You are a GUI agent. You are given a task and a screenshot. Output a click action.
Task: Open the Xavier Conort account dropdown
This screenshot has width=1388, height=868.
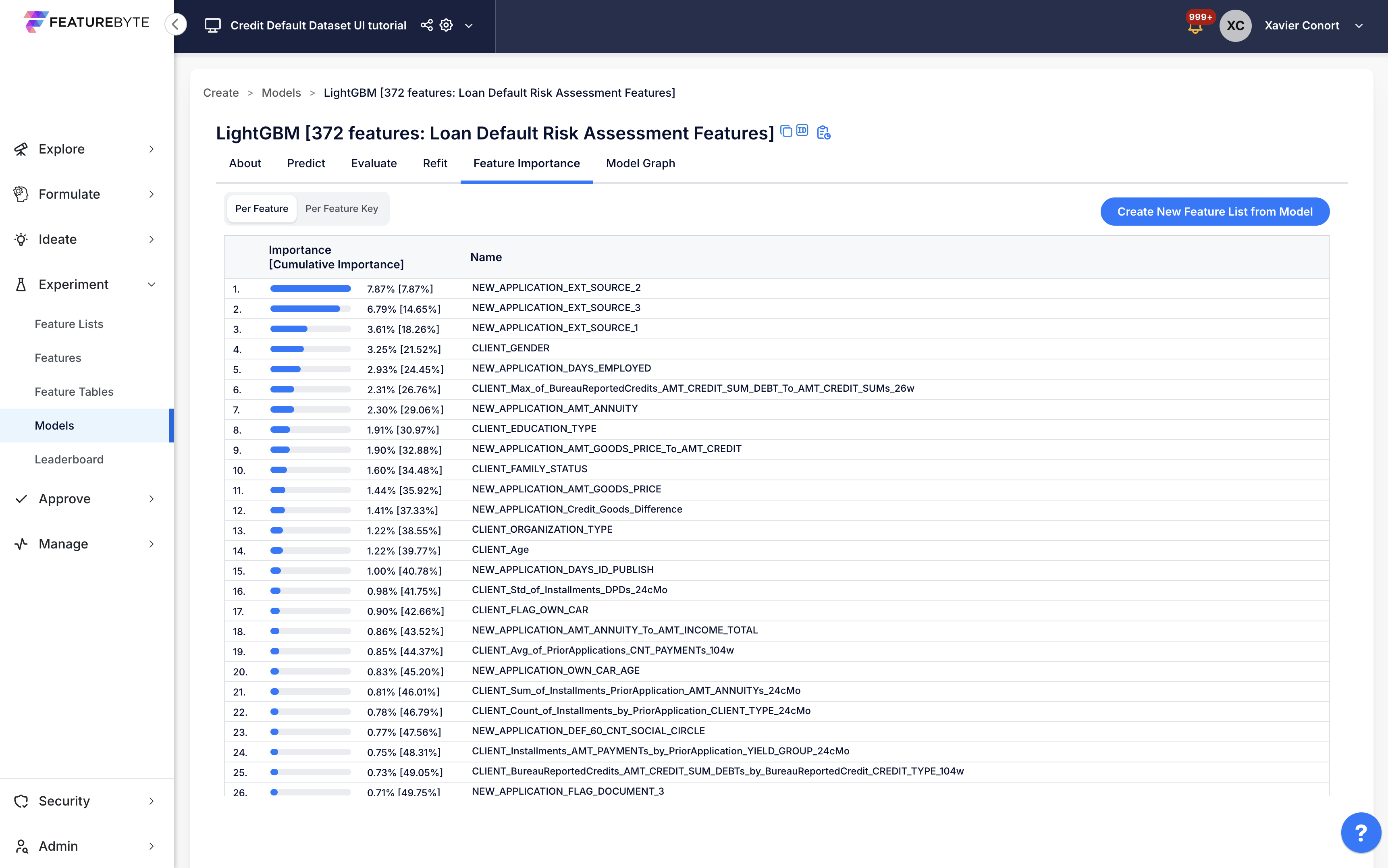(1301, 25)
